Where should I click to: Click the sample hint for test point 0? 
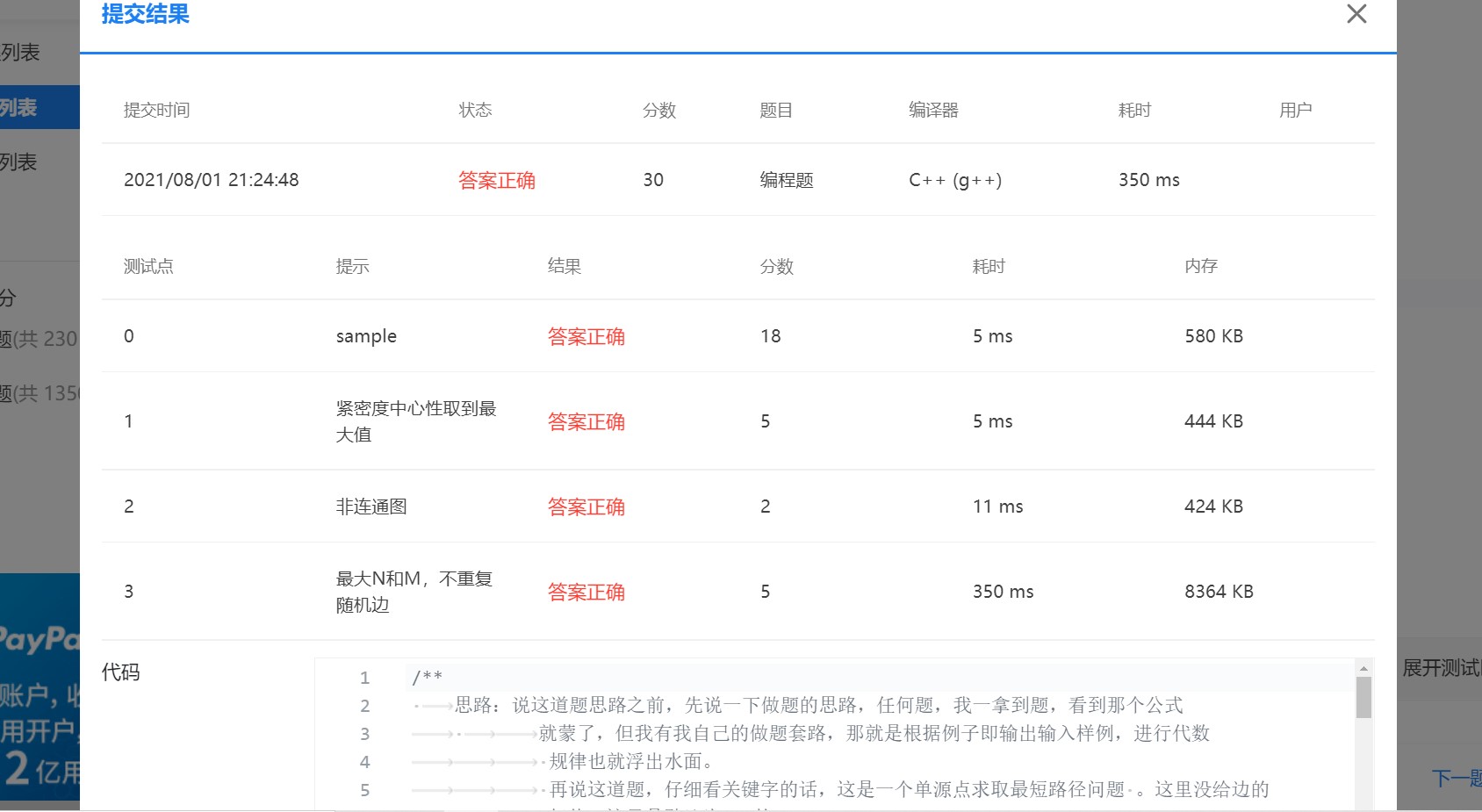(x=366, y=336)
